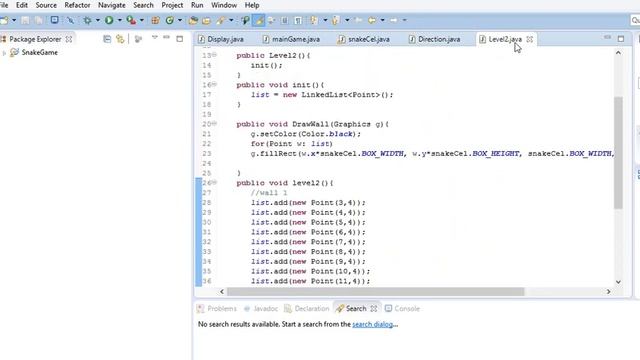Maximize the editor area
Image resolution: width=640 pixels, height=360 pixels.
621,39
